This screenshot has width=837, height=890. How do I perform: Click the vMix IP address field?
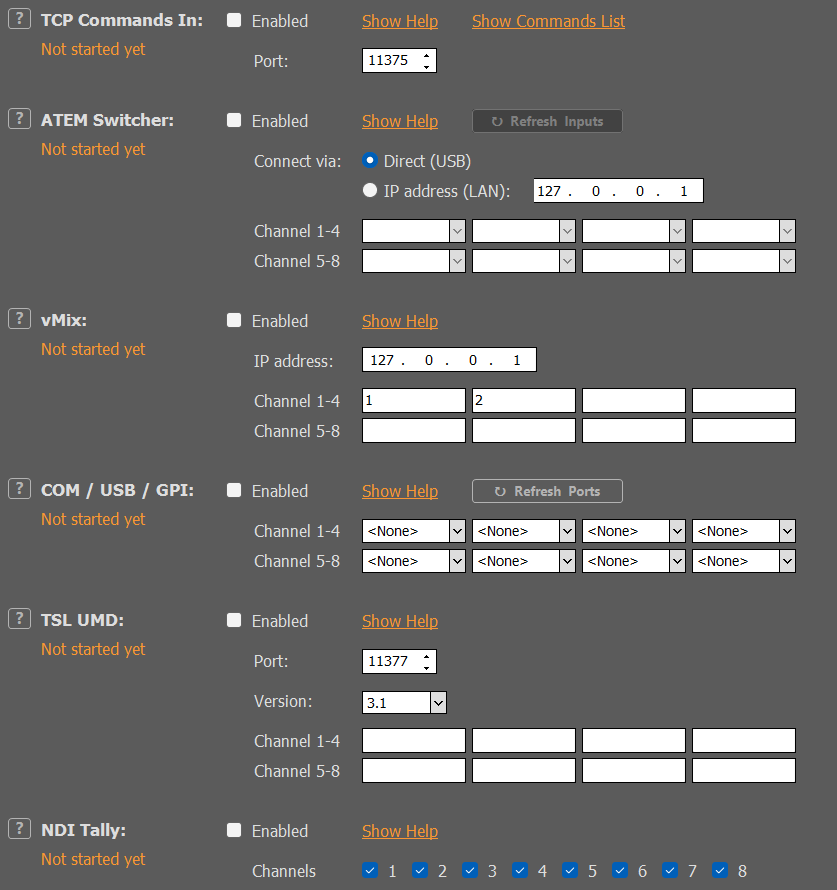click(x=449, y=360)
